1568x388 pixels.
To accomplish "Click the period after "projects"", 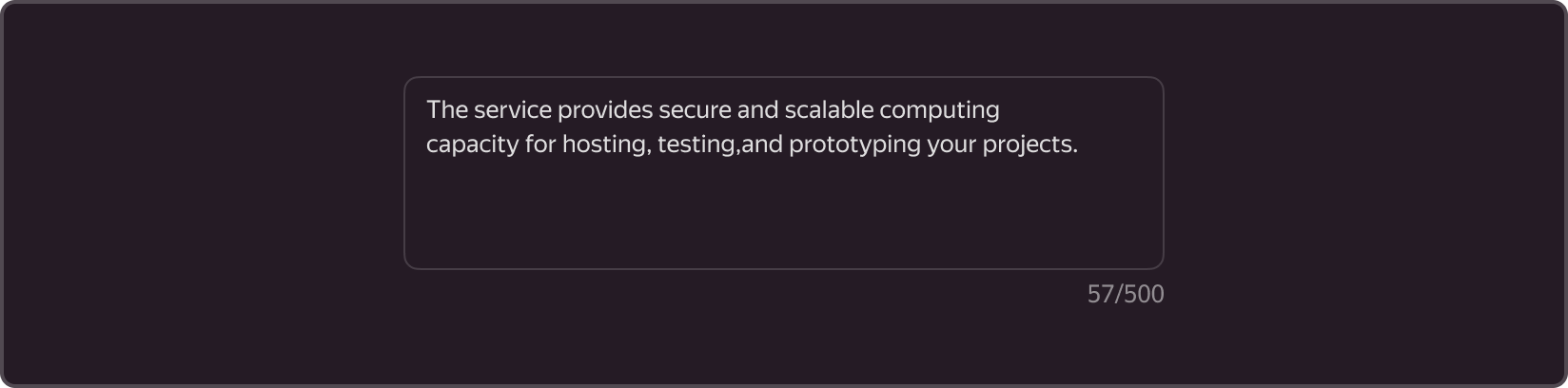I will point(1075,151).
